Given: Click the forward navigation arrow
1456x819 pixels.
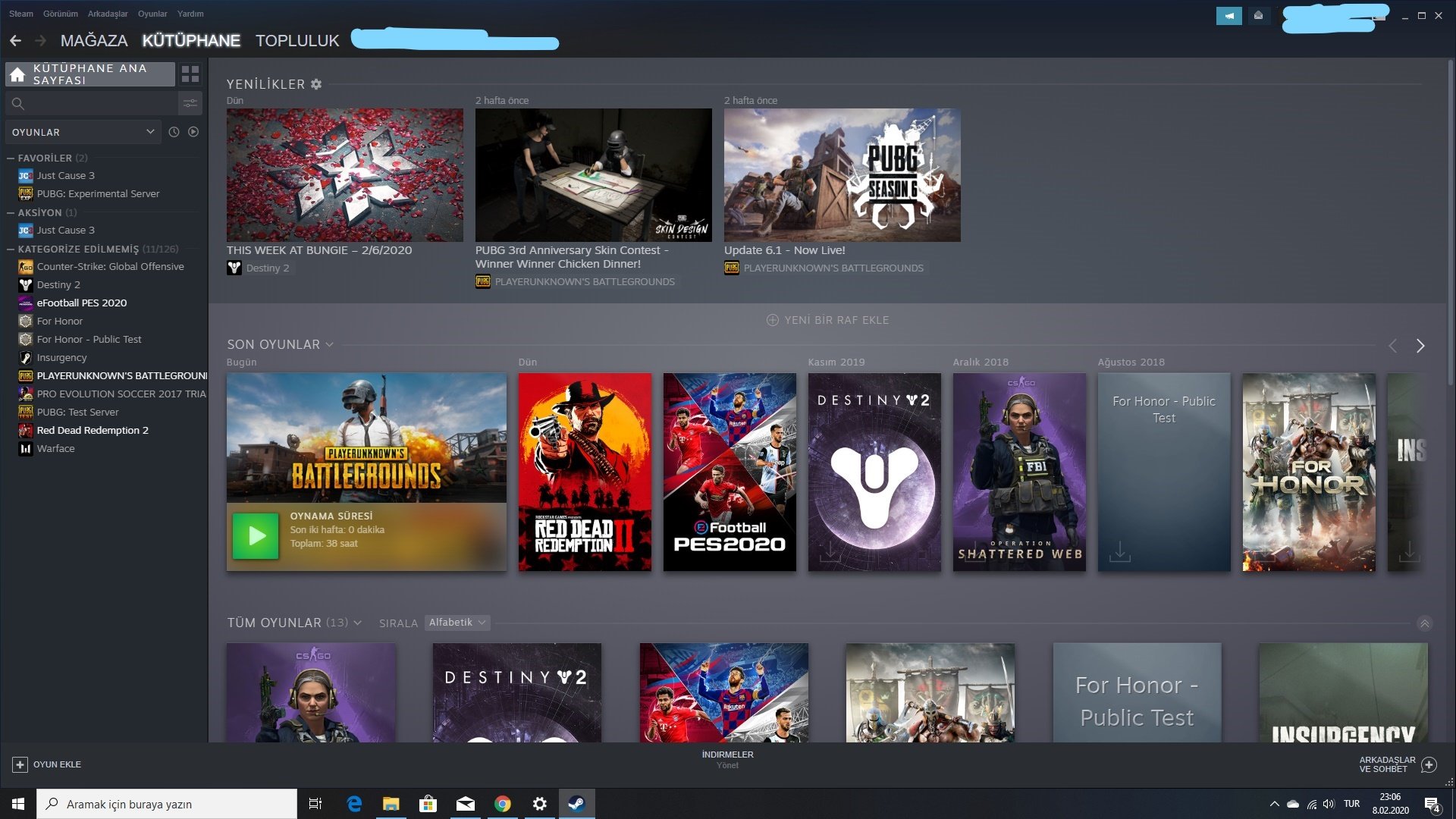Looking at the screenshot, I should (x=40, y=40).
